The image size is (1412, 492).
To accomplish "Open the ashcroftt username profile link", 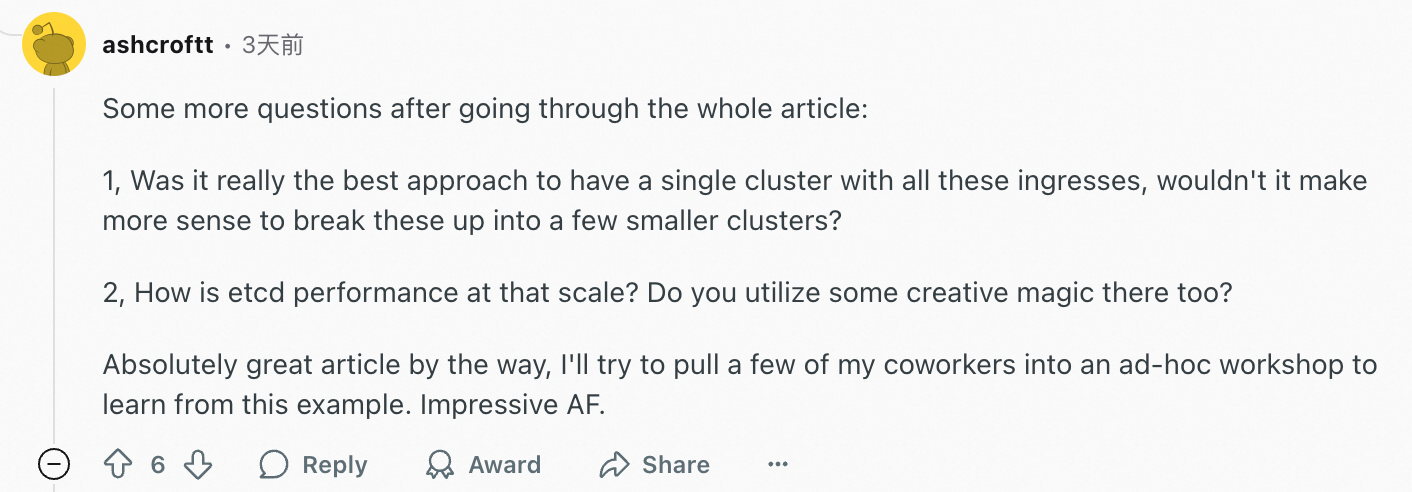I will pyautogui.click(x=157, y=45).
